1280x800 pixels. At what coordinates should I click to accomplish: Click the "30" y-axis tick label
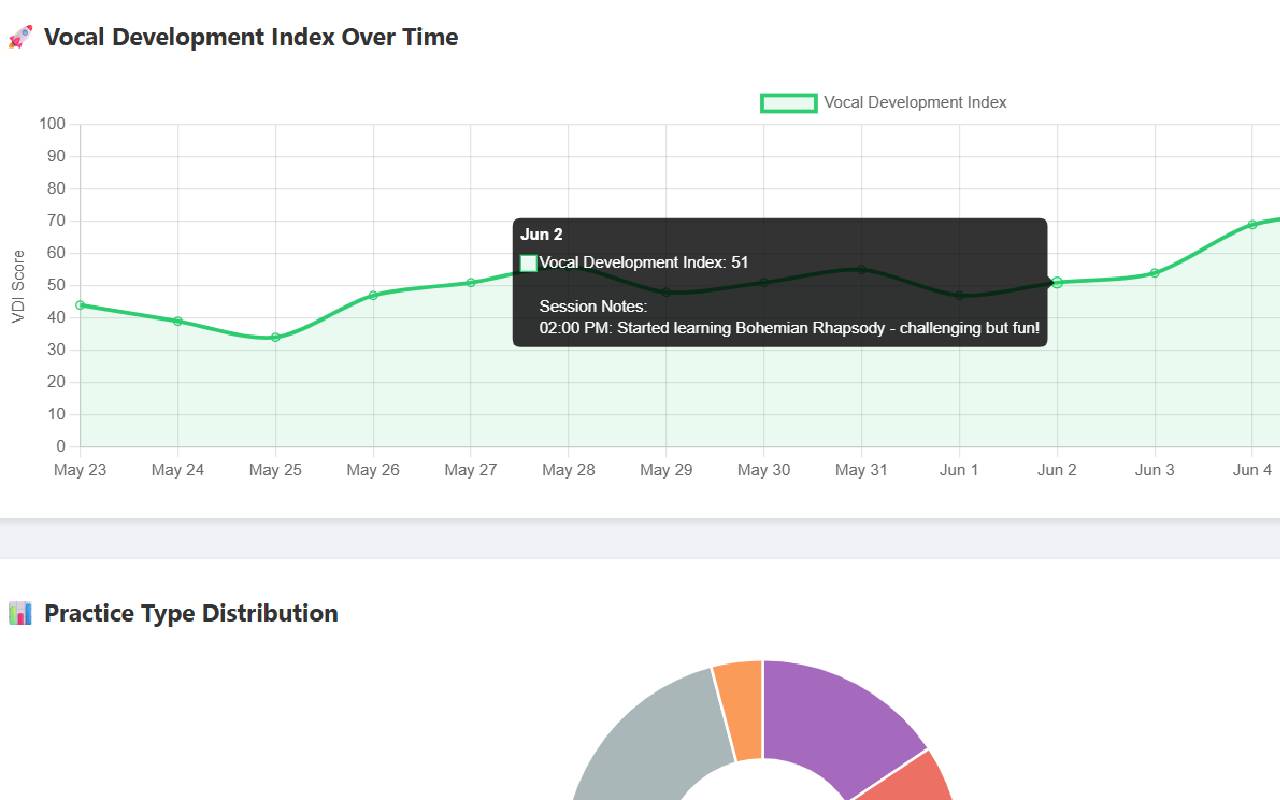tap(57, 350)
